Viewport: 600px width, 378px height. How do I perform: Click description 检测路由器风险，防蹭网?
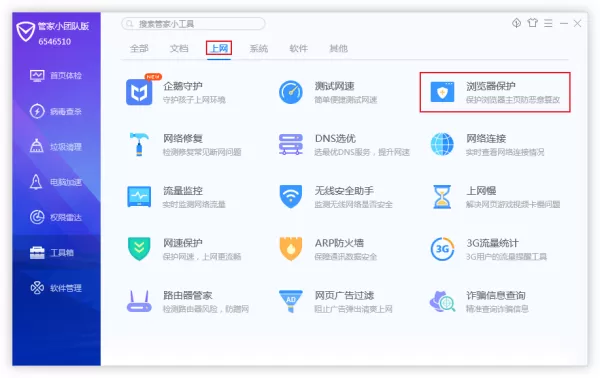(206, 309)
